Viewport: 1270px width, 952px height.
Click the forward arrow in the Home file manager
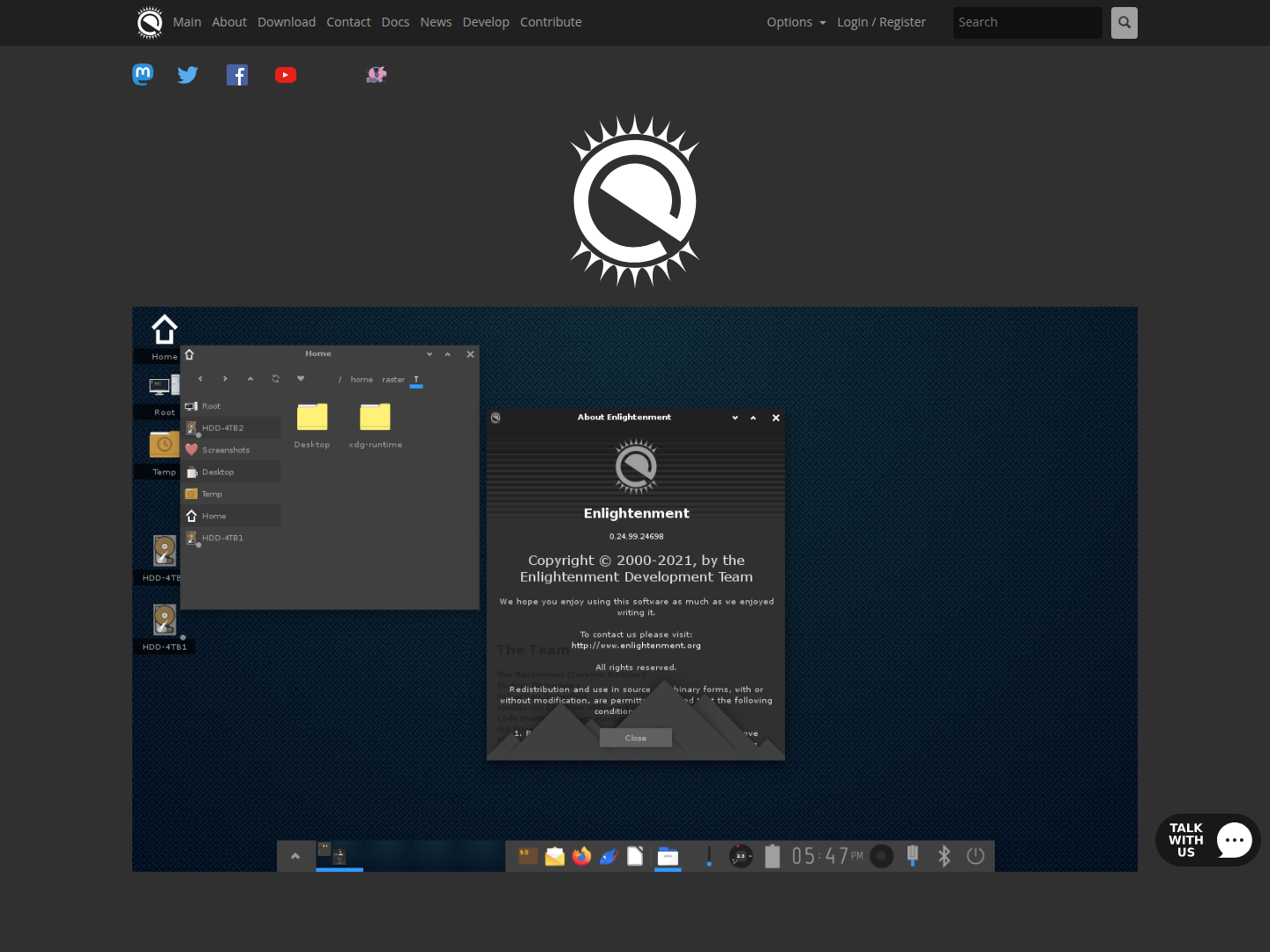(225, 379)
